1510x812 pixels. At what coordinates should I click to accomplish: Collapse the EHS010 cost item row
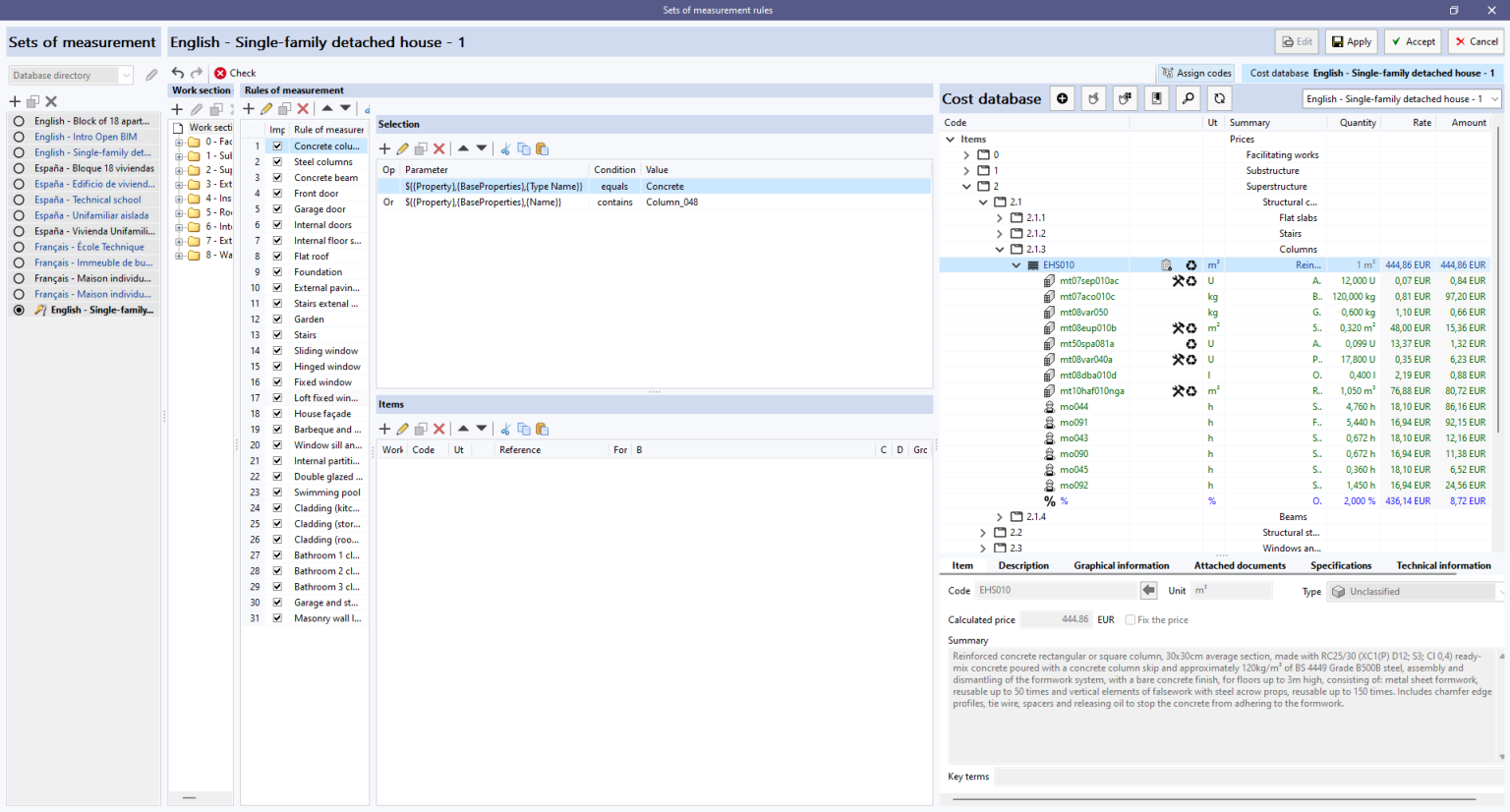click(x=1016, y=264)
